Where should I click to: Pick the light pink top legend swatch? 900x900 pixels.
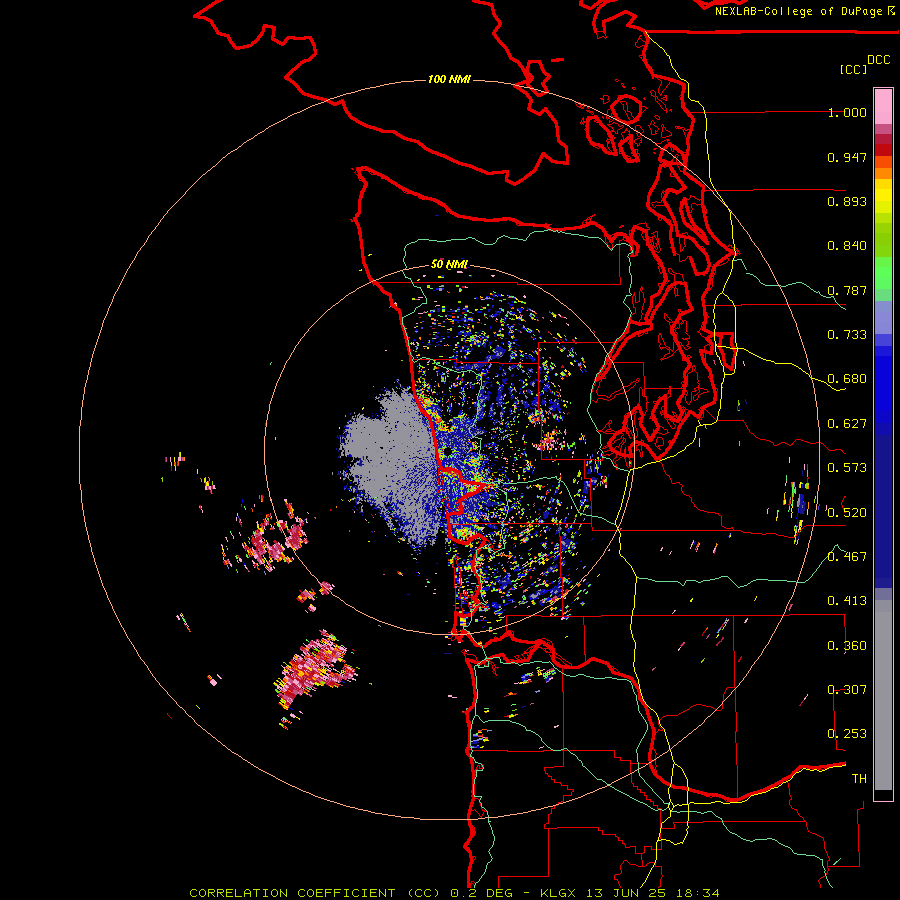point(883,106)
